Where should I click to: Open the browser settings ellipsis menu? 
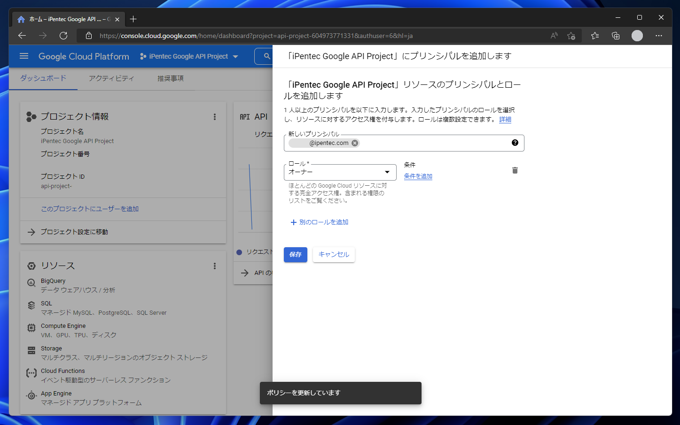click(x=659, y=36)
